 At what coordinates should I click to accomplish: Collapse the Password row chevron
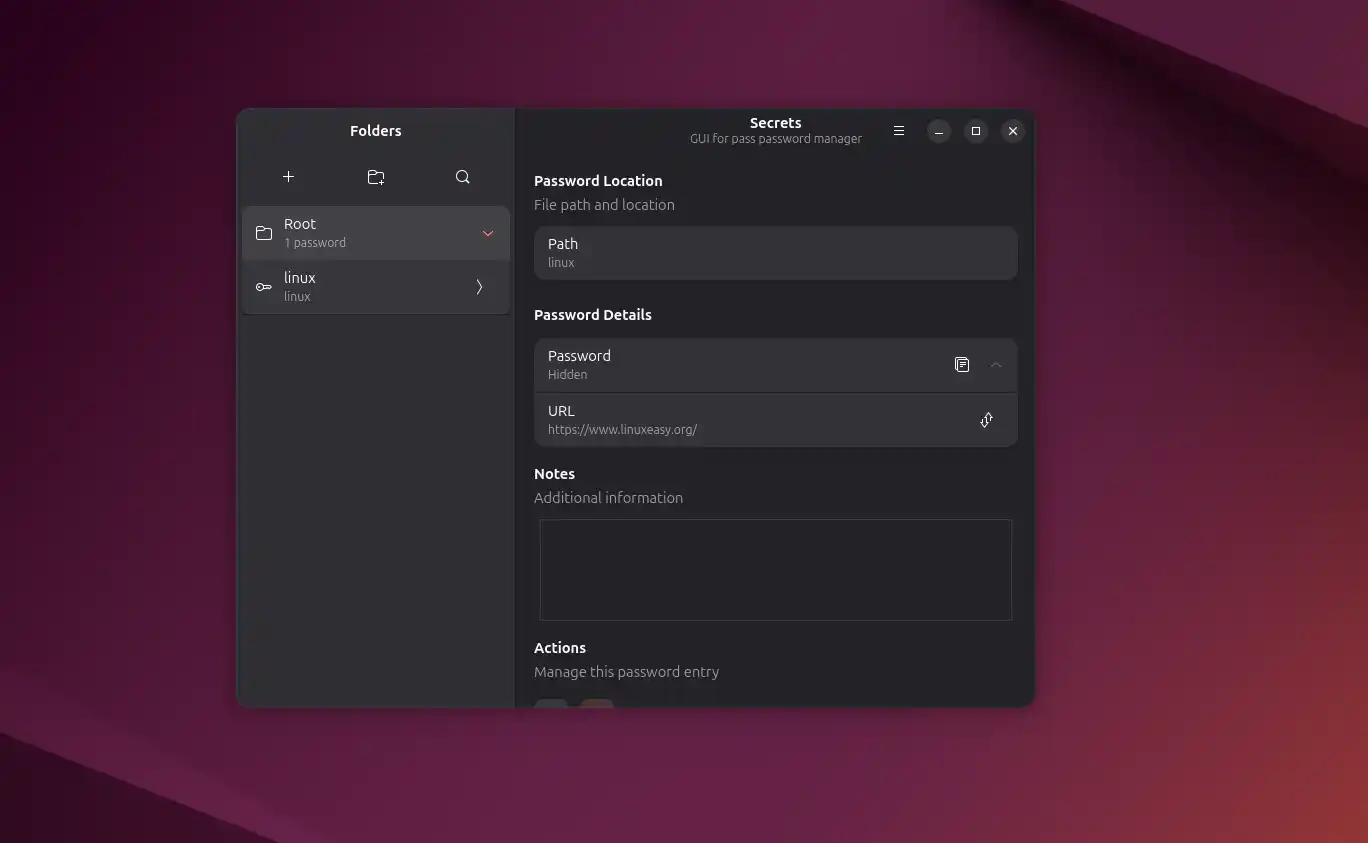tap(996, 365)
